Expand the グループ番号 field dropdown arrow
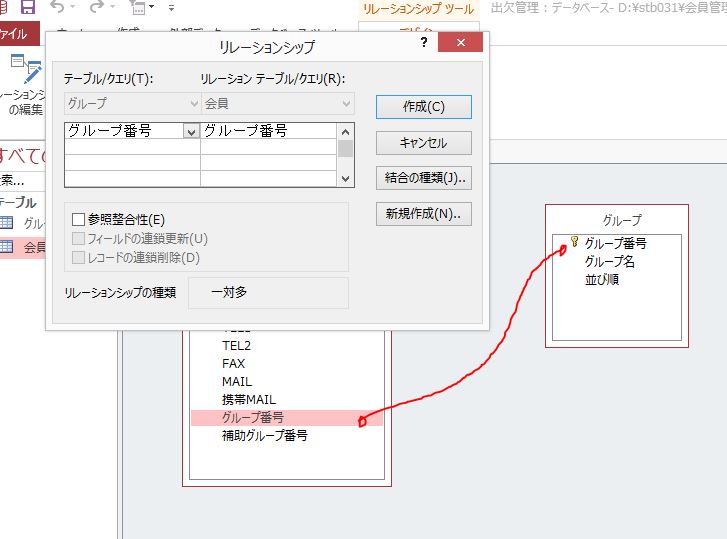 pyautogui.click(x=191, y=132)
